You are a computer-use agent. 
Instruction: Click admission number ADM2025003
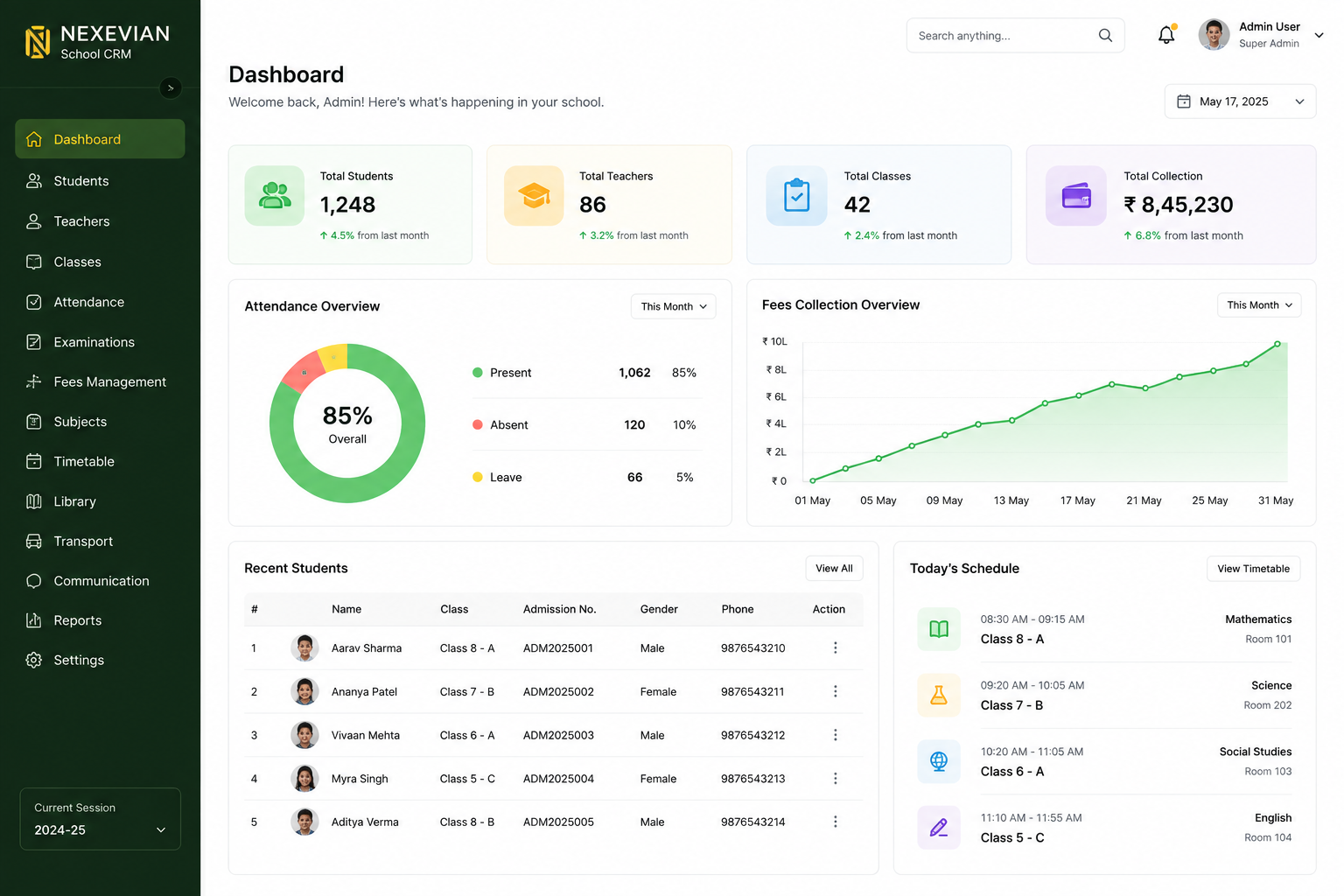558,735
